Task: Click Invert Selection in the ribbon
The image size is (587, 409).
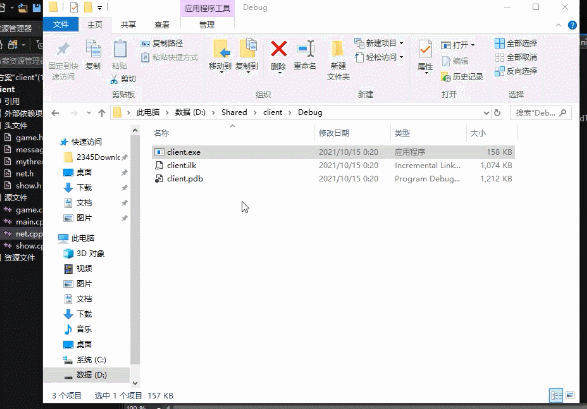Action: (x=516, y=71)
